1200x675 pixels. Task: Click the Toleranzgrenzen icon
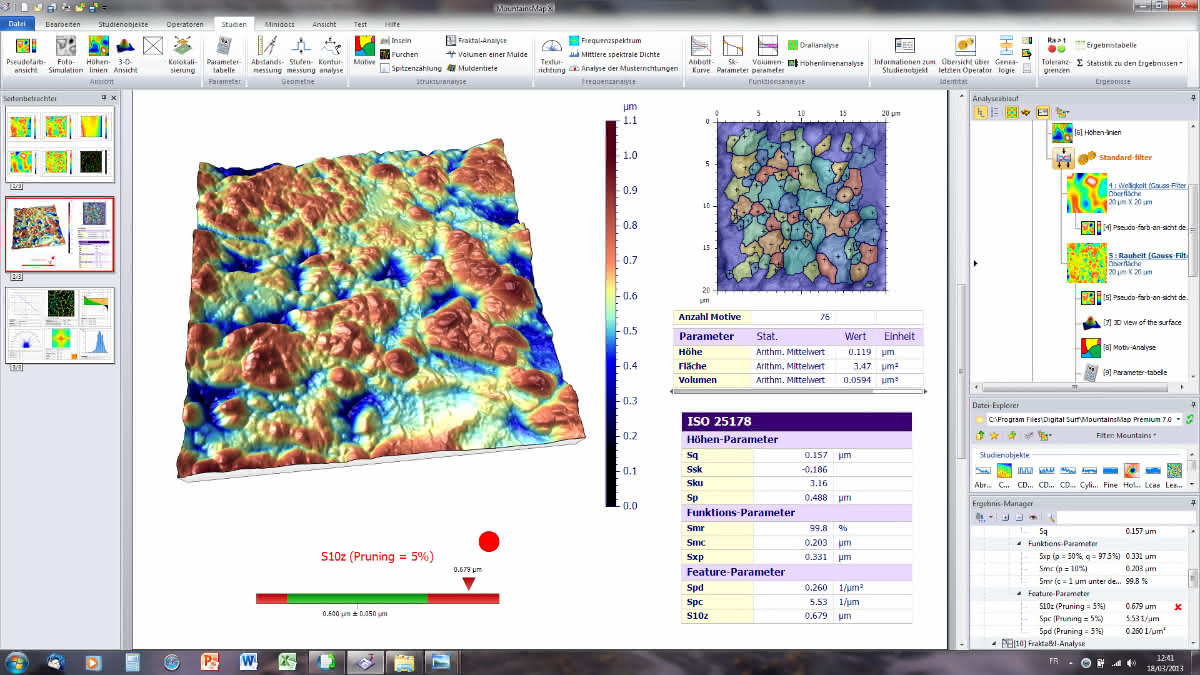1056,55
